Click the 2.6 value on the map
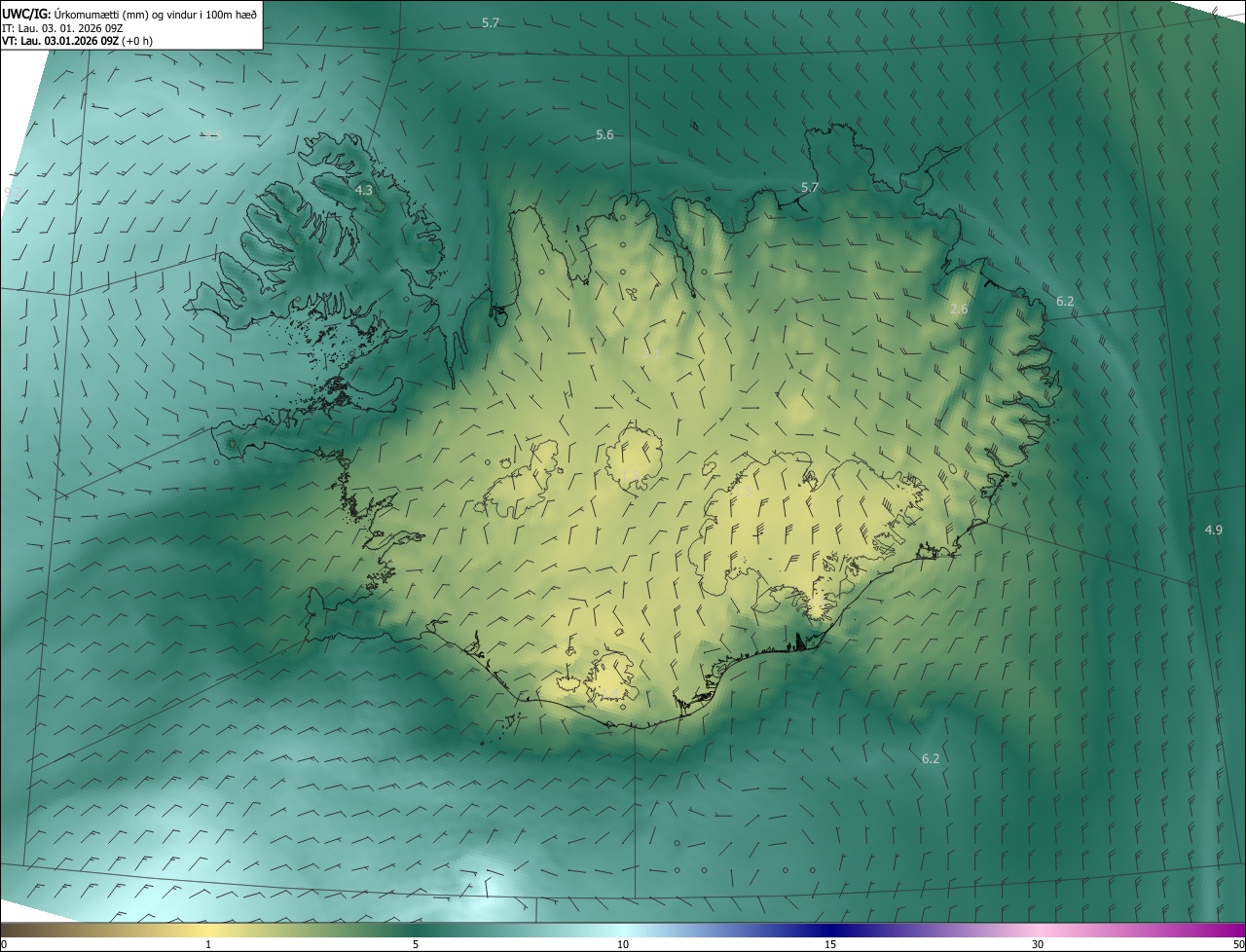Screen dimensions: 1246x952 tap(959, 309)
